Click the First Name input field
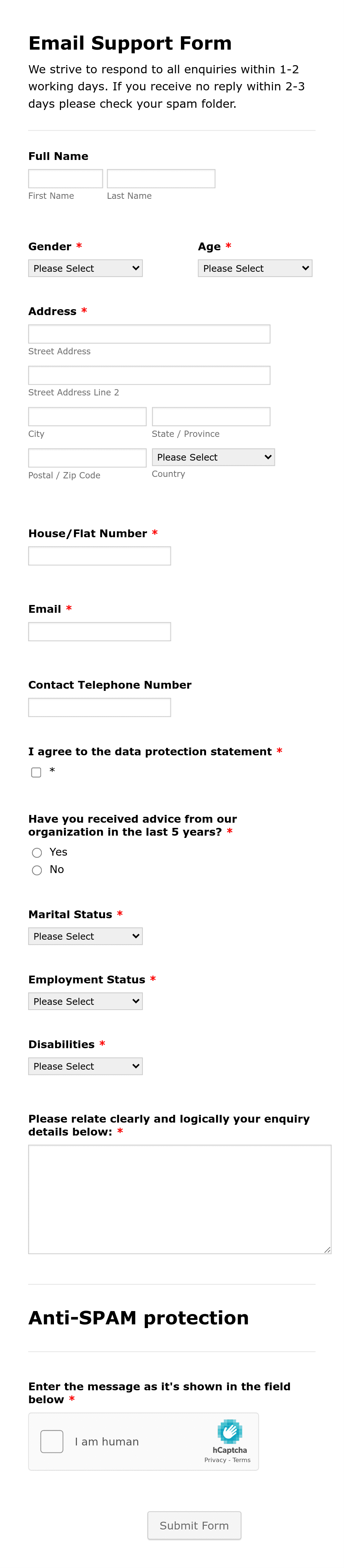The height and width of the screenshot is (1568, 344). (65, 178)
